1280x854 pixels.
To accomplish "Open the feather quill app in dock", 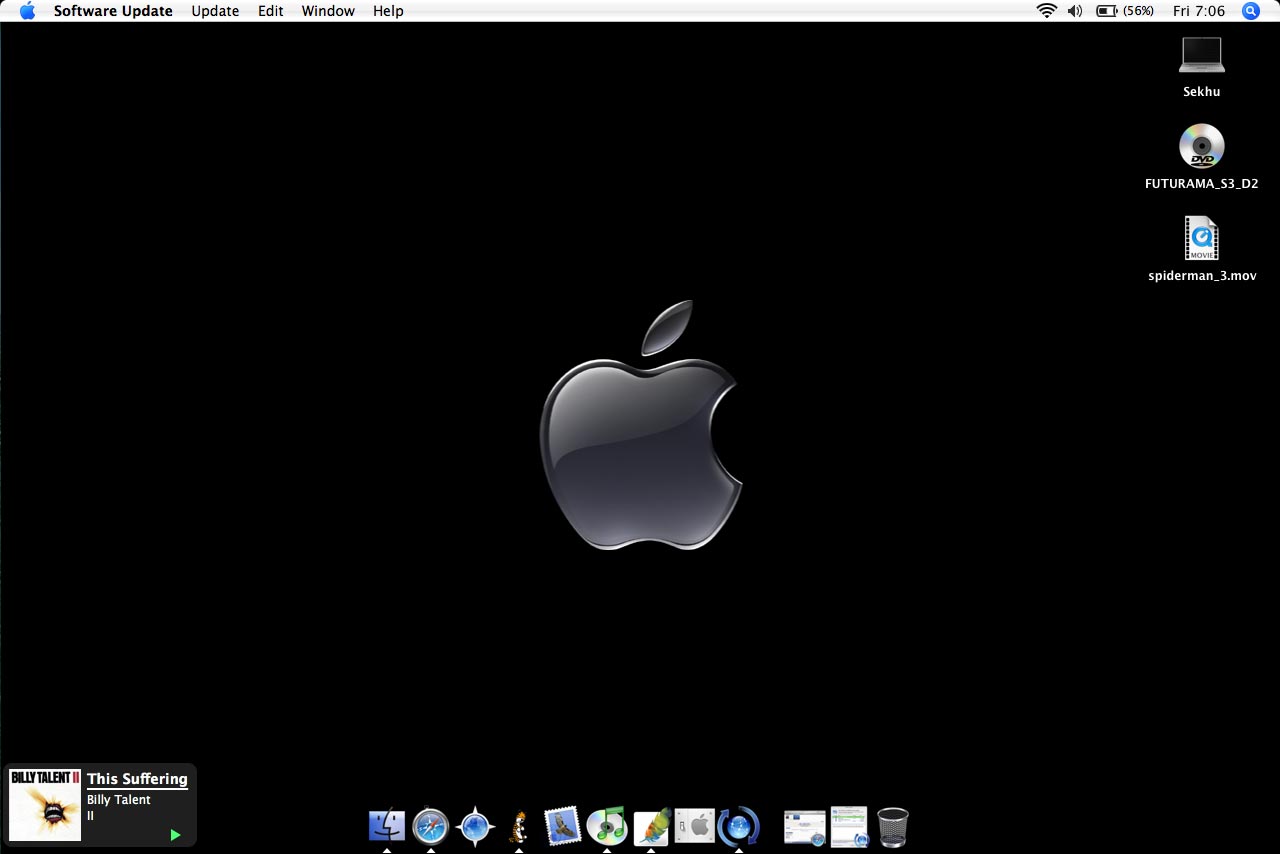I will (x=651, y=826).
